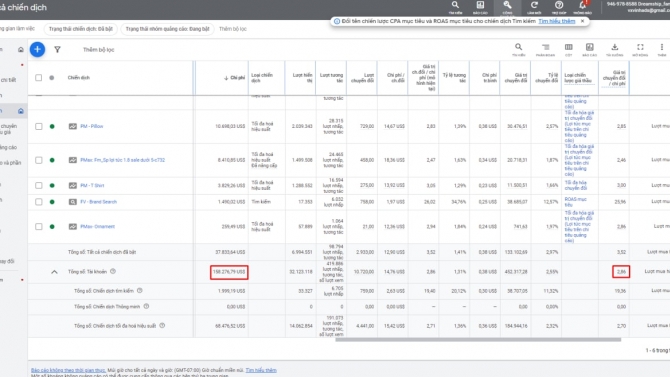Open the PM - Pillow campaign link
Screen dimensions: 670x377
click(91, 126)
